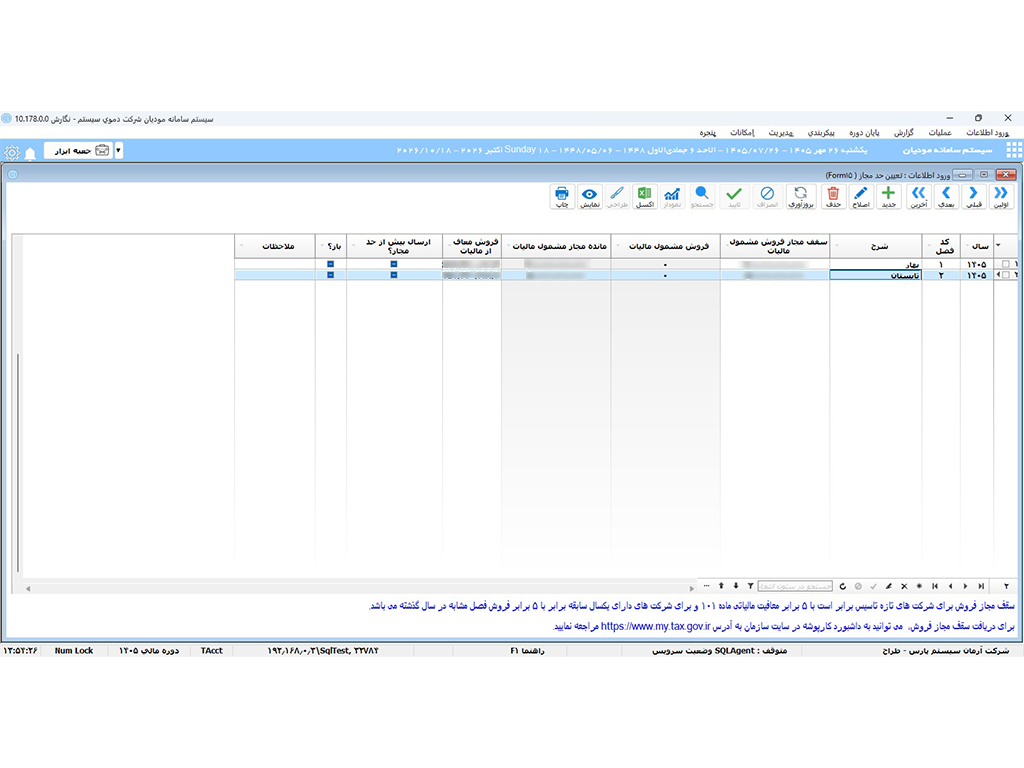Toggle ارسال بیش از حد مجاز for تابستان row
The image size is (1024, 768).
(x=394, y=275)
